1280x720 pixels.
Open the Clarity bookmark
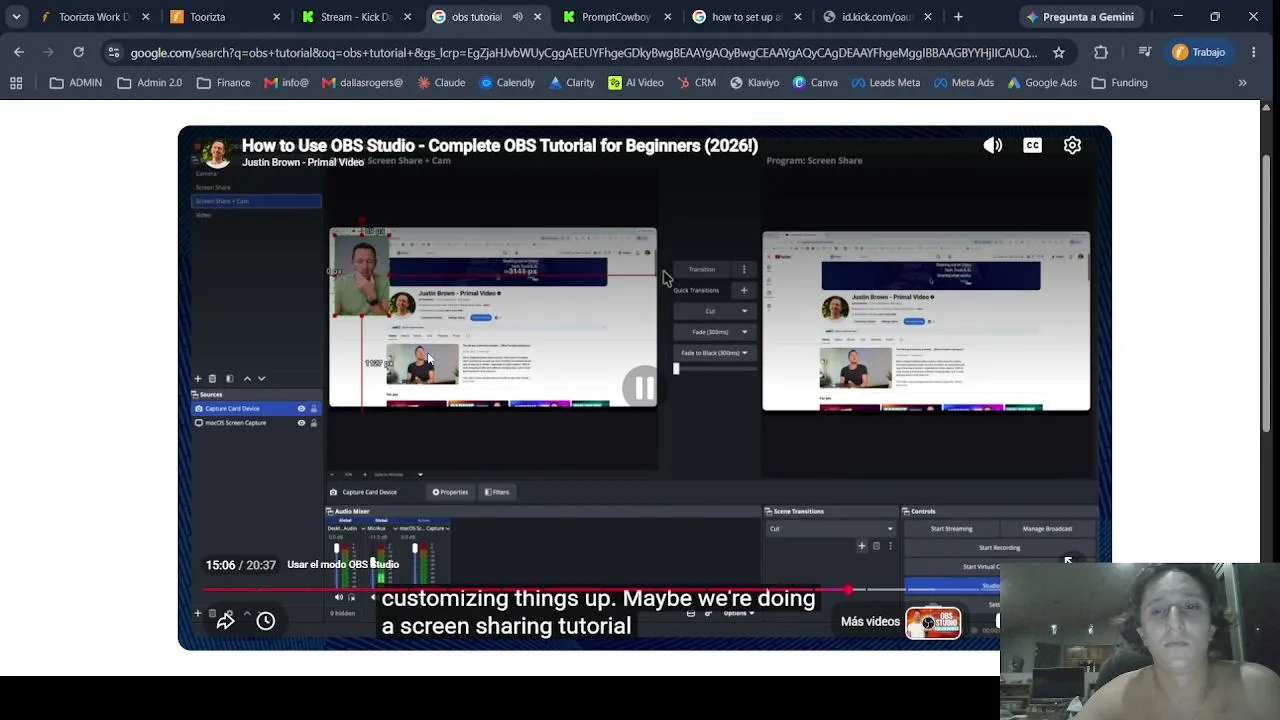point(571,83)
